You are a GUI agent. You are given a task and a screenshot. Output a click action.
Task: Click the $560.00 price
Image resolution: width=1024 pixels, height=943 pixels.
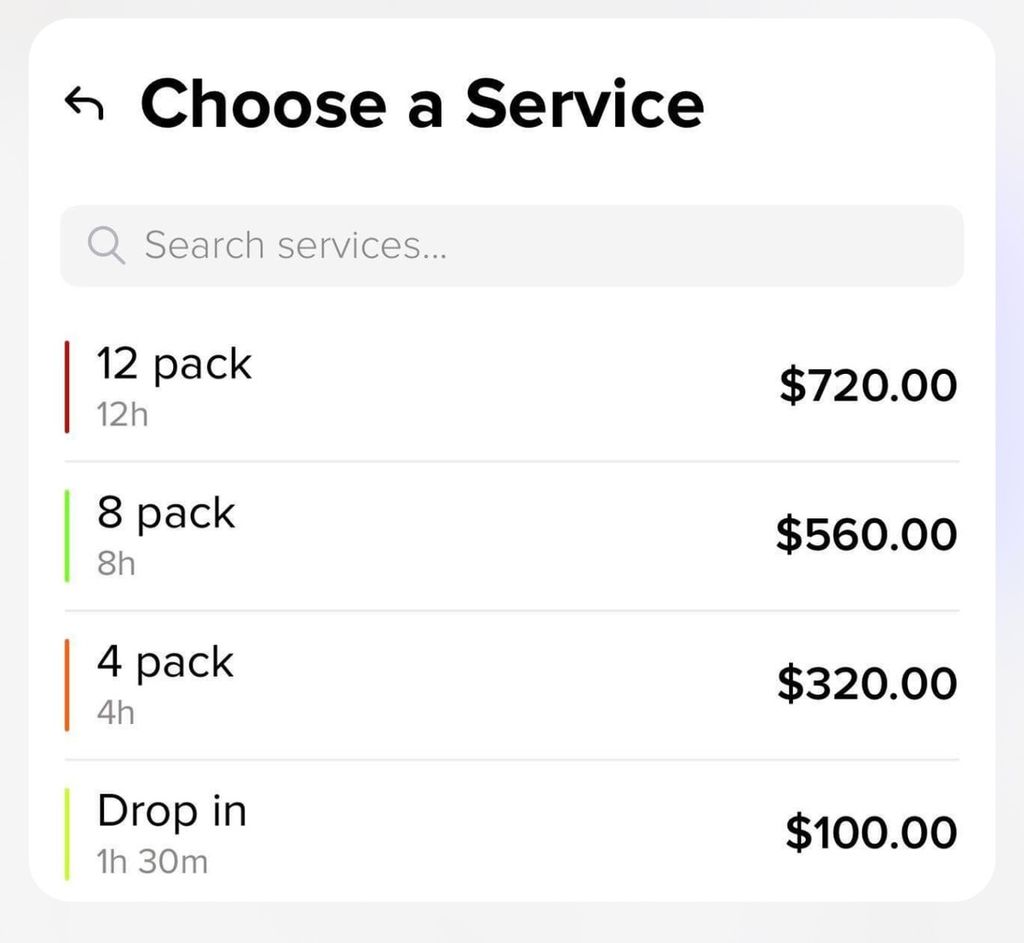click(867, 534)
